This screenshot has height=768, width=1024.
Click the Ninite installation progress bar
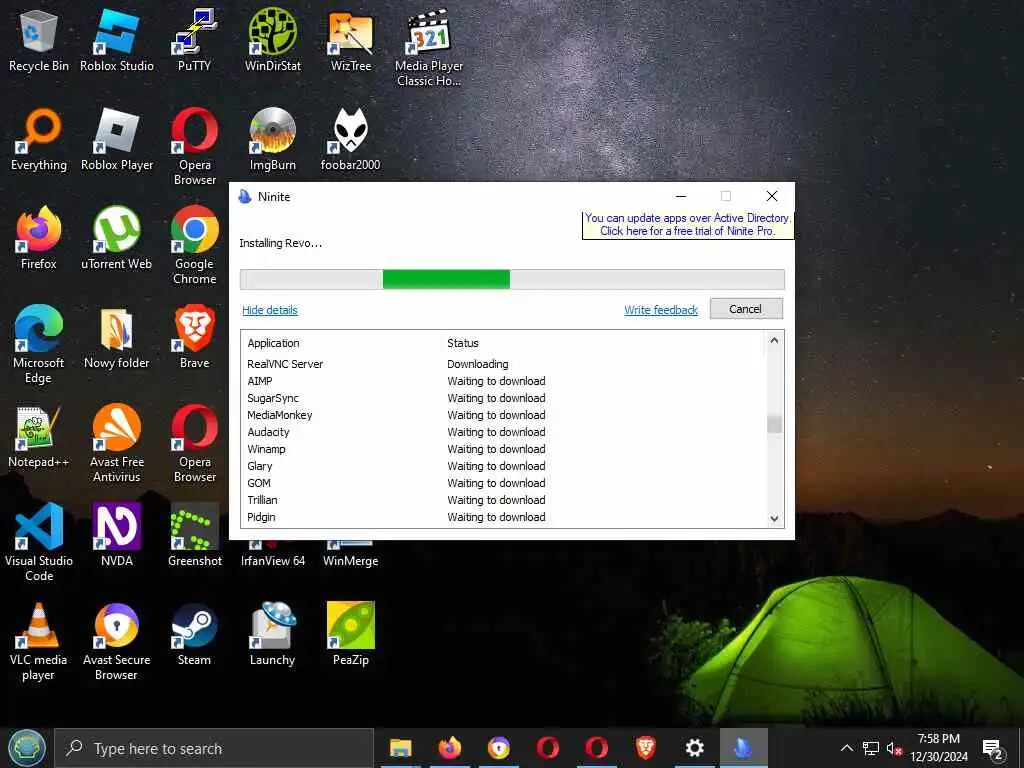tap(512, 279)
